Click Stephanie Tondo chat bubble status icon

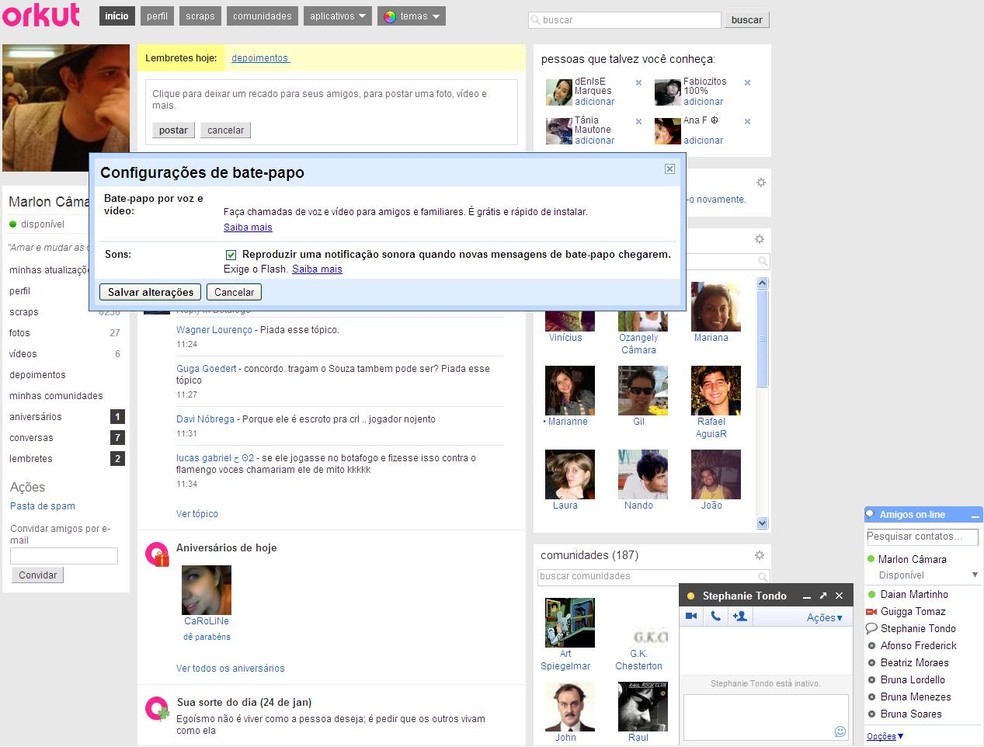pos(871,628)
